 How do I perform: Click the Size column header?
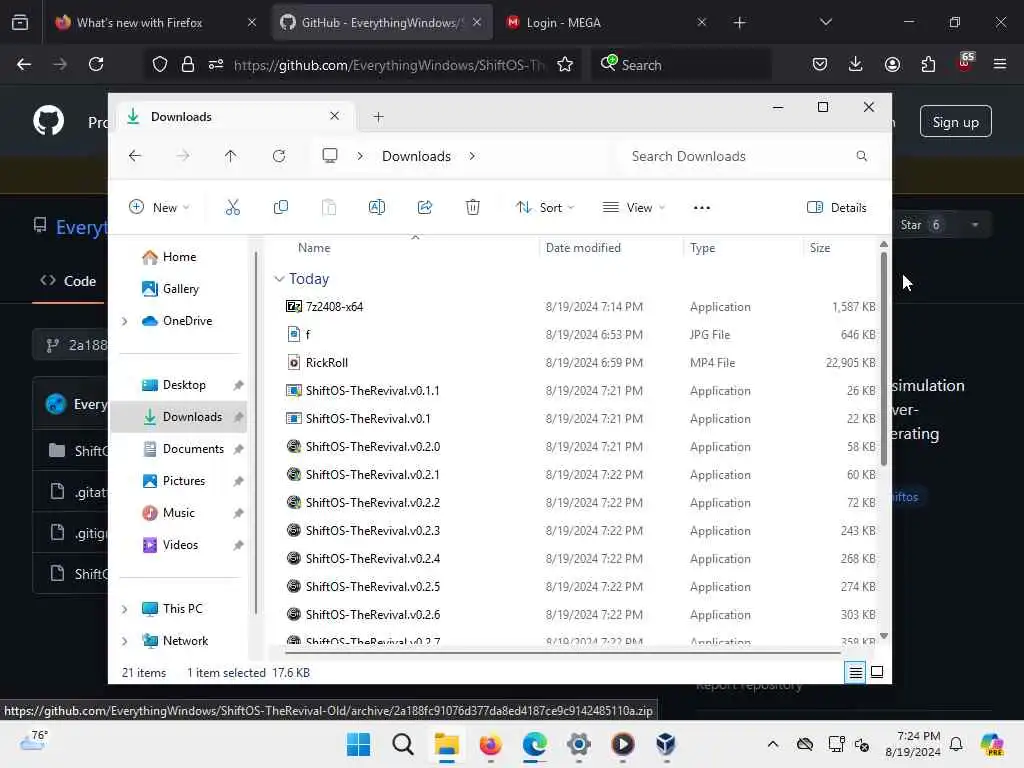pos(820,248)
